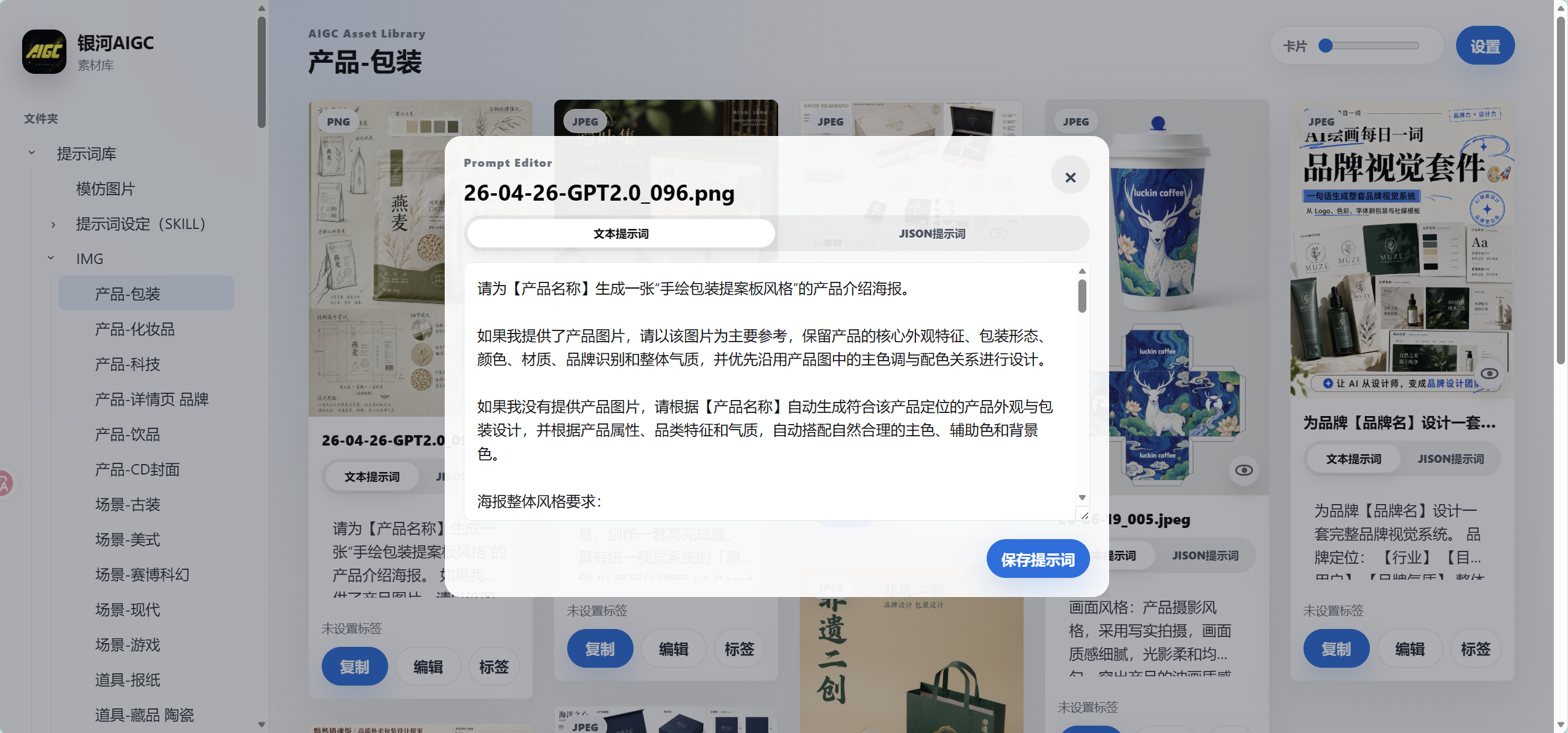Toggle eye icon on 品牌视觉套件 card

coord(1489,374)
